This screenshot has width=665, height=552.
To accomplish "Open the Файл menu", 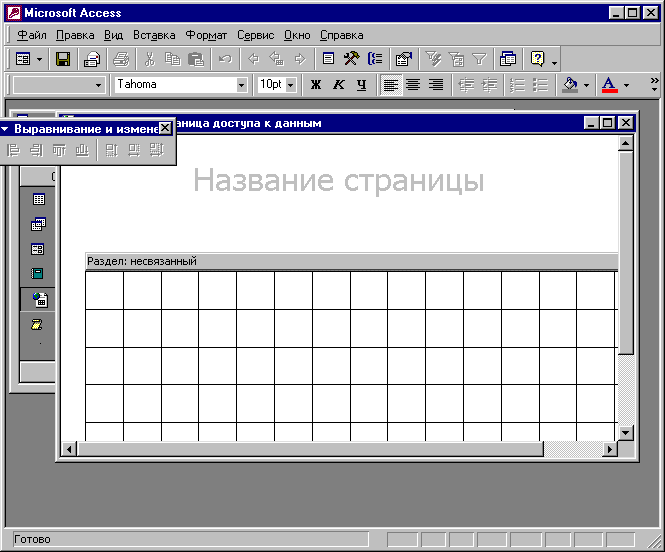I will [31, 35].
